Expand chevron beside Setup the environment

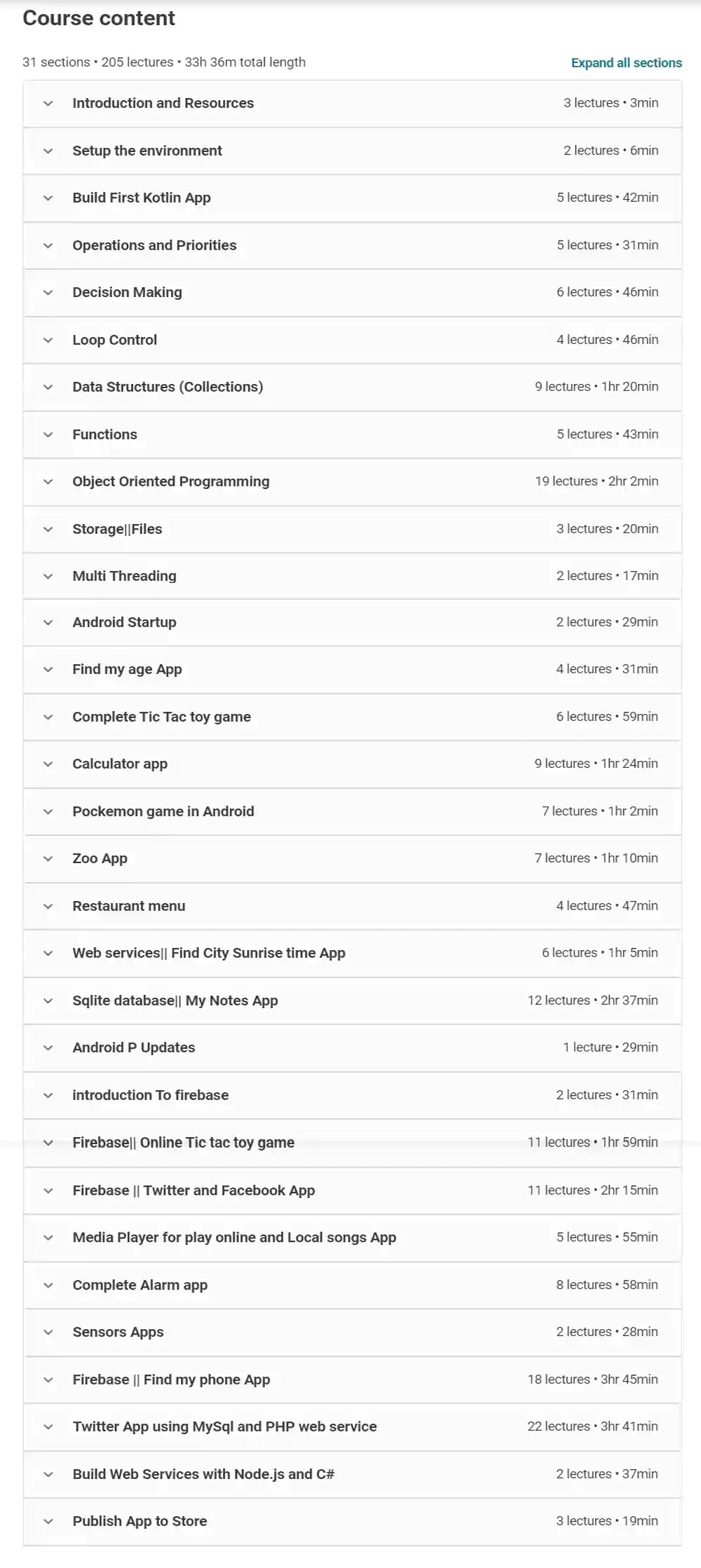tap(48, 151)
